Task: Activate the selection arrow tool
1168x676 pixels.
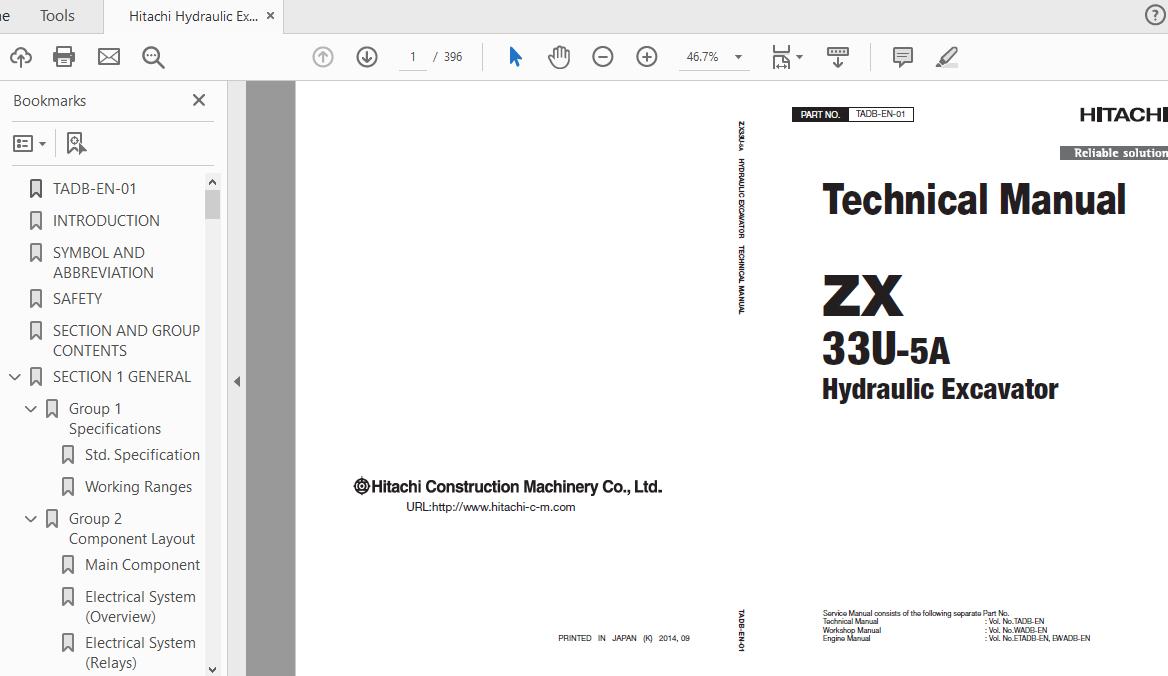Action: [x=515, y=57]
